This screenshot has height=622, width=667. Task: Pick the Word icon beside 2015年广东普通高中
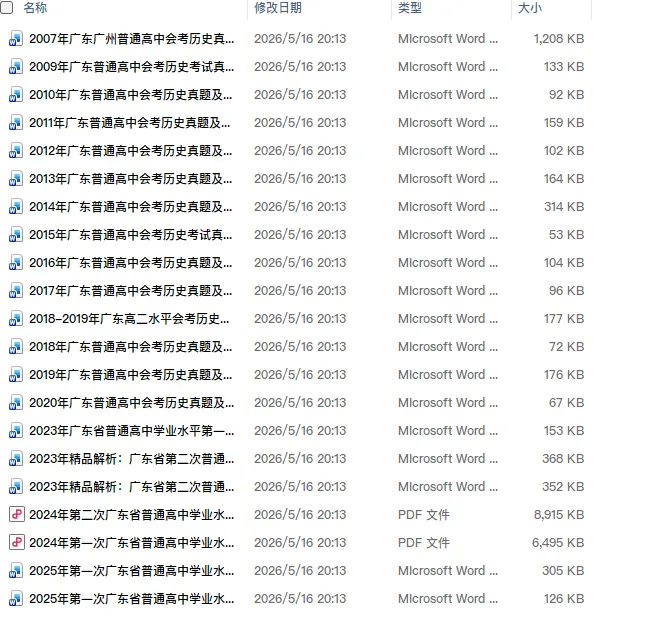click(16, 235)
